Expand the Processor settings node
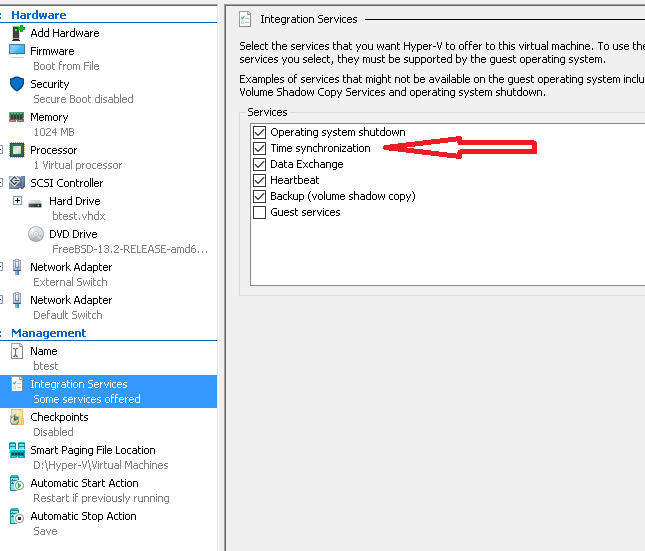This screenshot has width=645, height=551. point(2,150)
